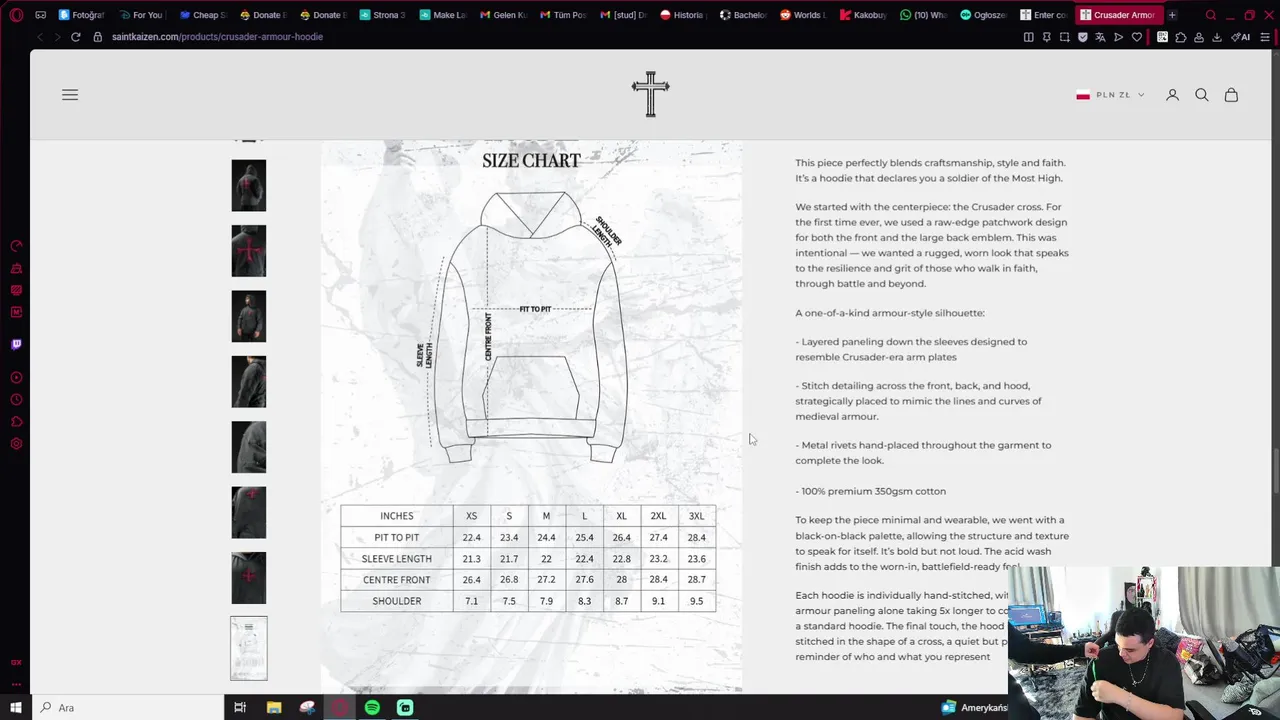Screen dimensions: 1280x720
Task: Click the Saint Kaizen cross logo
Action: (x=650, y=94)
